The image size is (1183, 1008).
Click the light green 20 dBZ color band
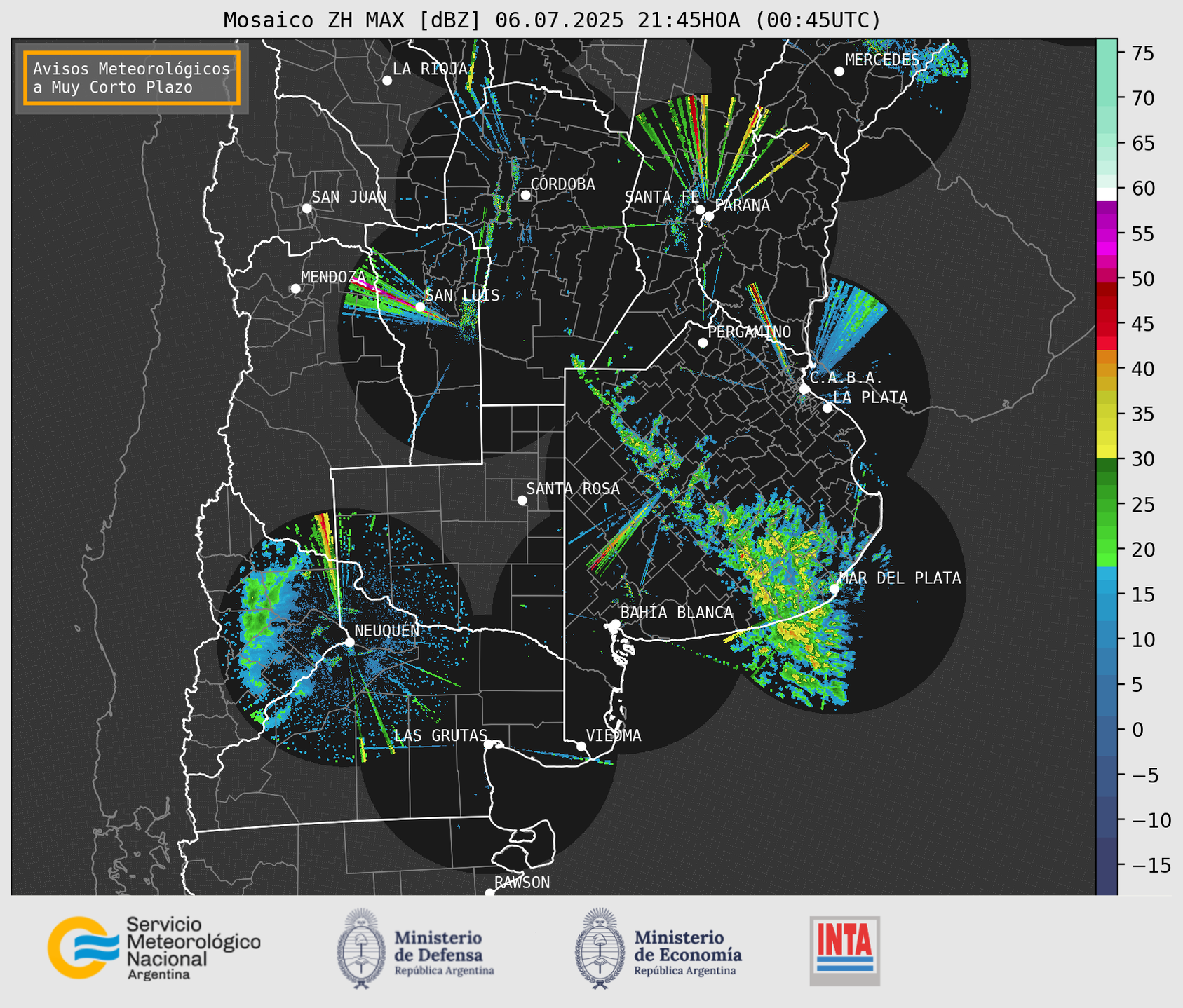click(1107, 547)
